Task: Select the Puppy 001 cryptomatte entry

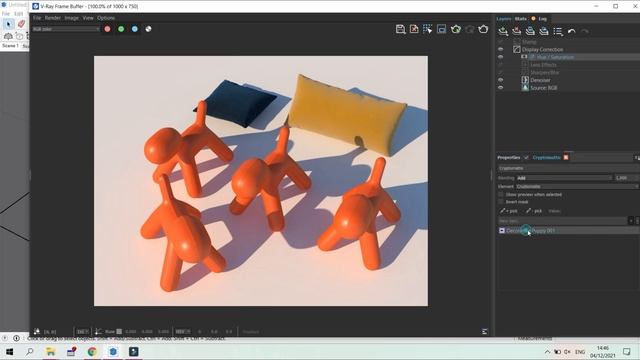Action: (x=568, y=231)
